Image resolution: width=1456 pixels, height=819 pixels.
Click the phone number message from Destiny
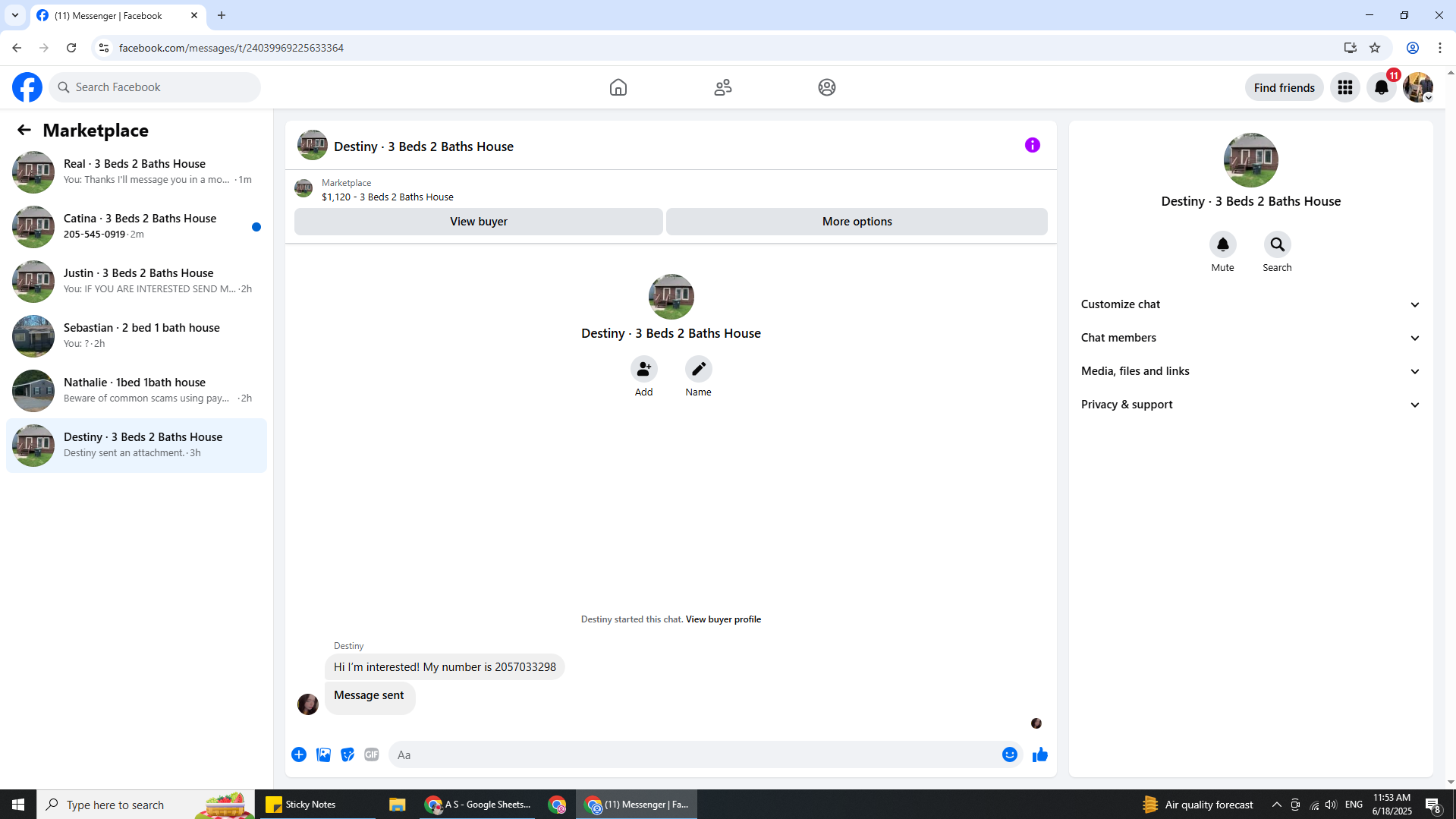coord(445,667)
